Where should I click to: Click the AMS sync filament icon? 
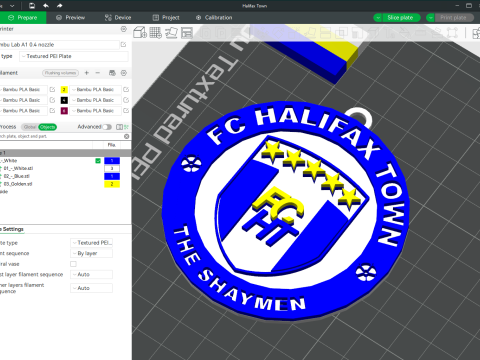112,73
